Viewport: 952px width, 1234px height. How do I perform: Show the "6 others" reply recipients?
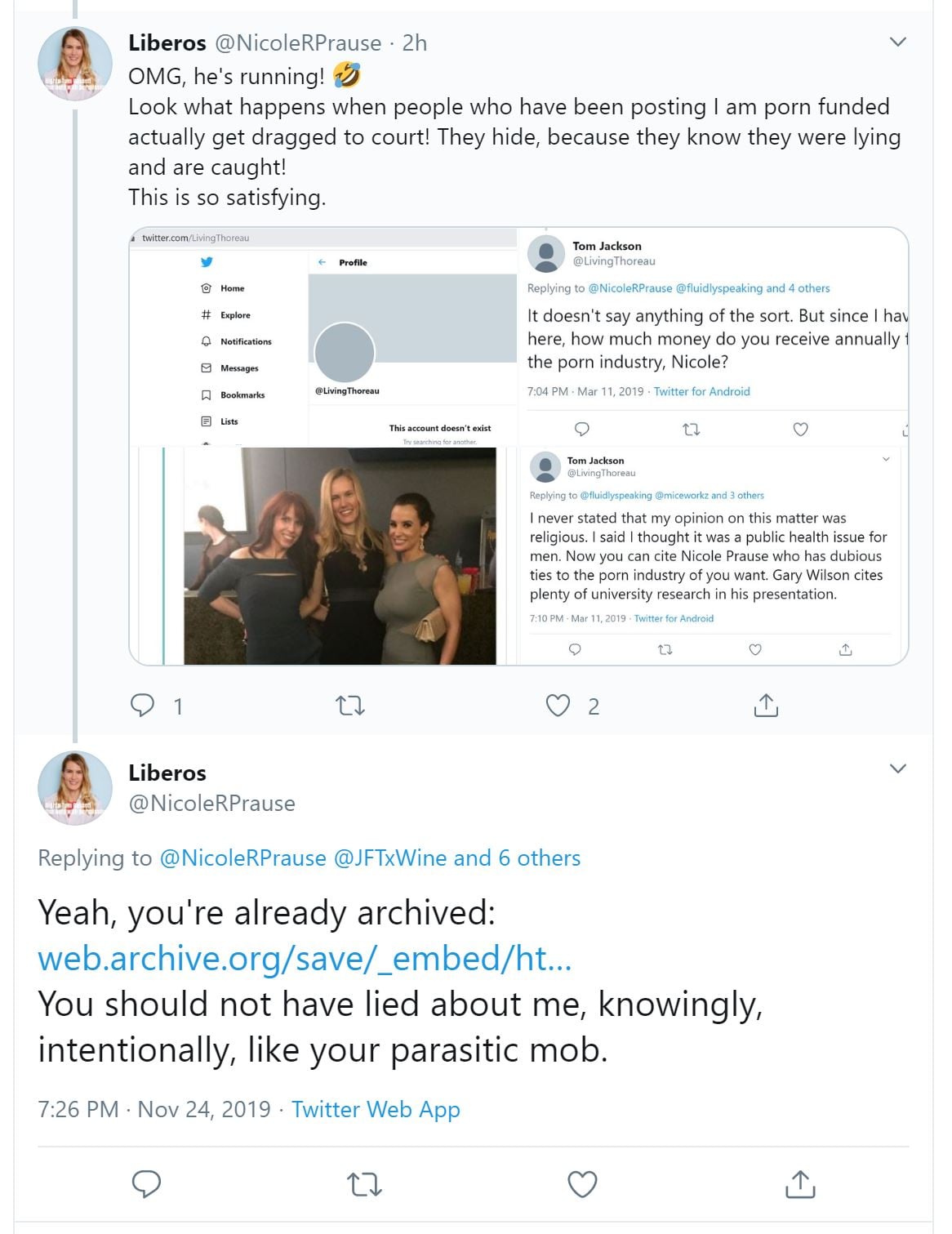pos(539,858)
